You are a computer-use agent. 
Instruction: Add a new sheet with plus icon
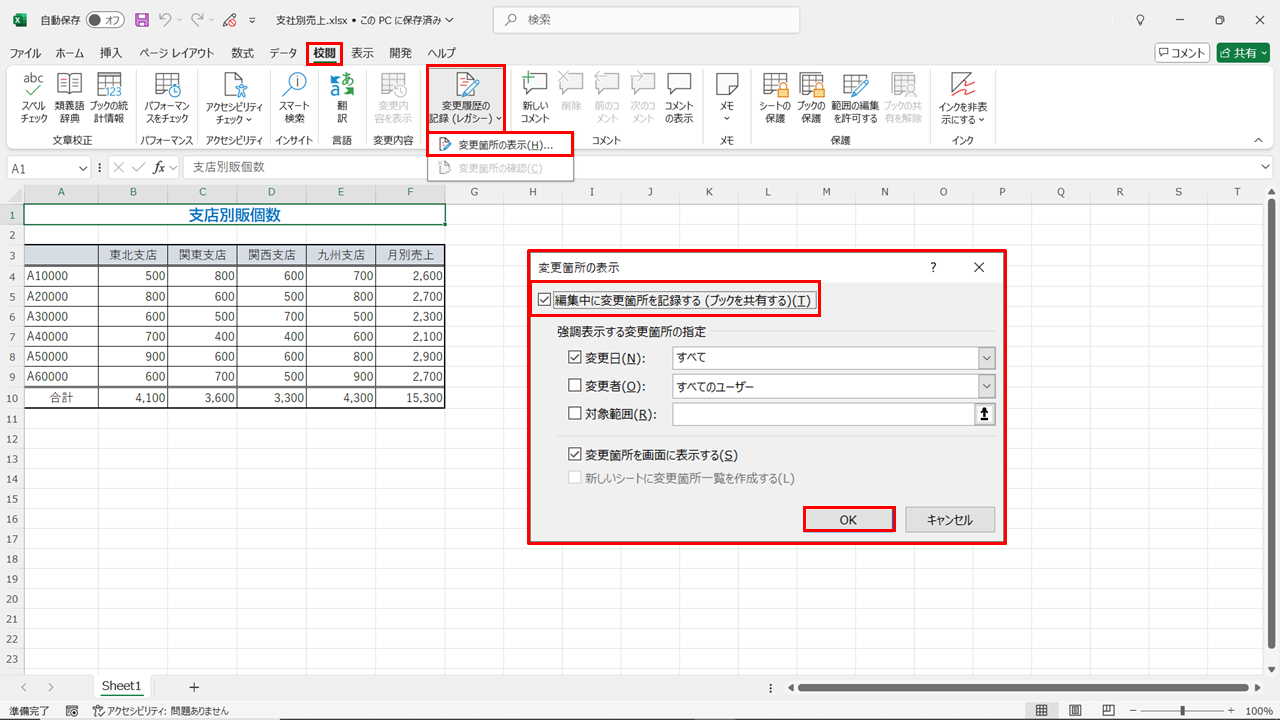pos(194,687)
